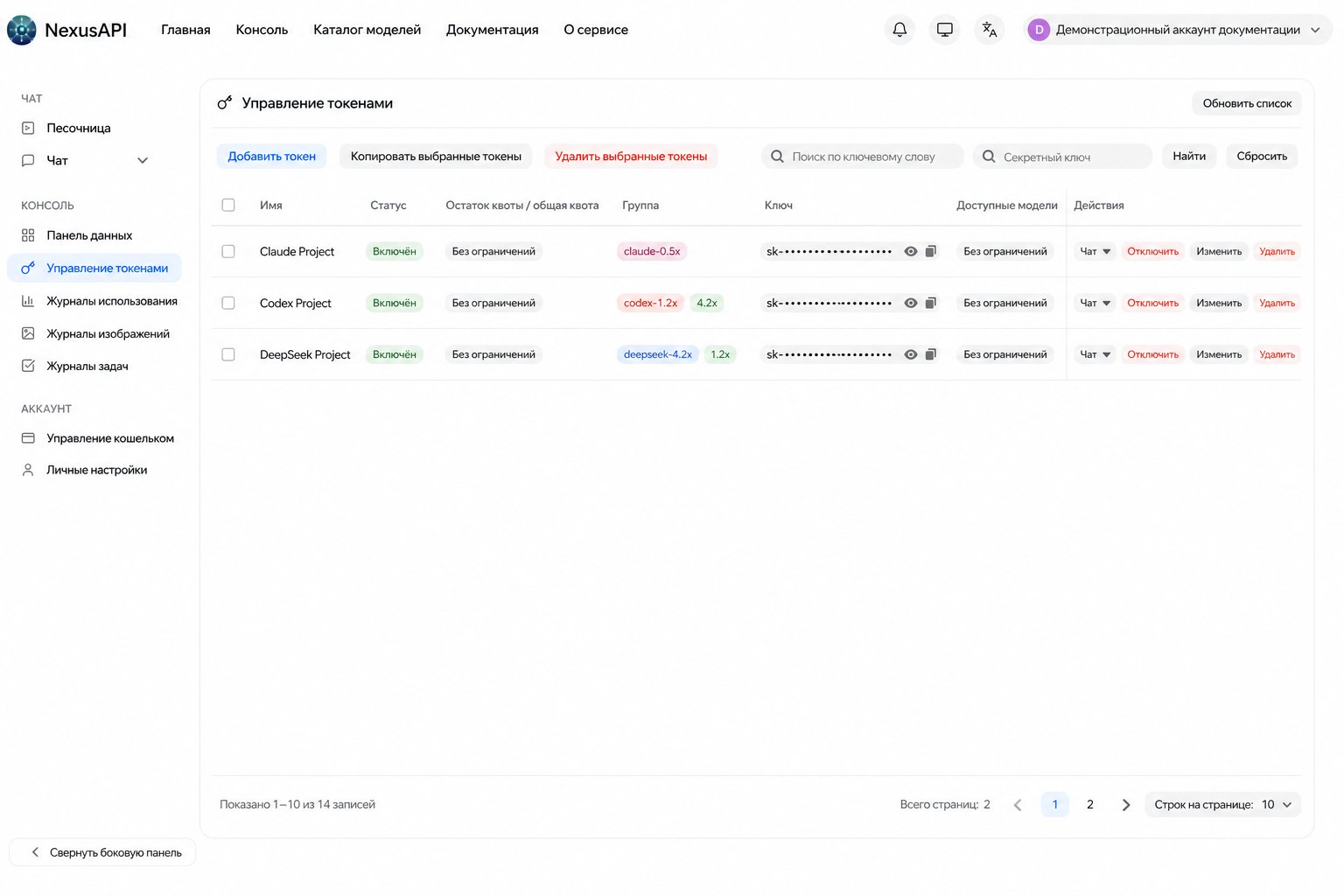Disable the Codex Project token
This screenshot has height=896, width=1344.
[x=1152, y=303]
